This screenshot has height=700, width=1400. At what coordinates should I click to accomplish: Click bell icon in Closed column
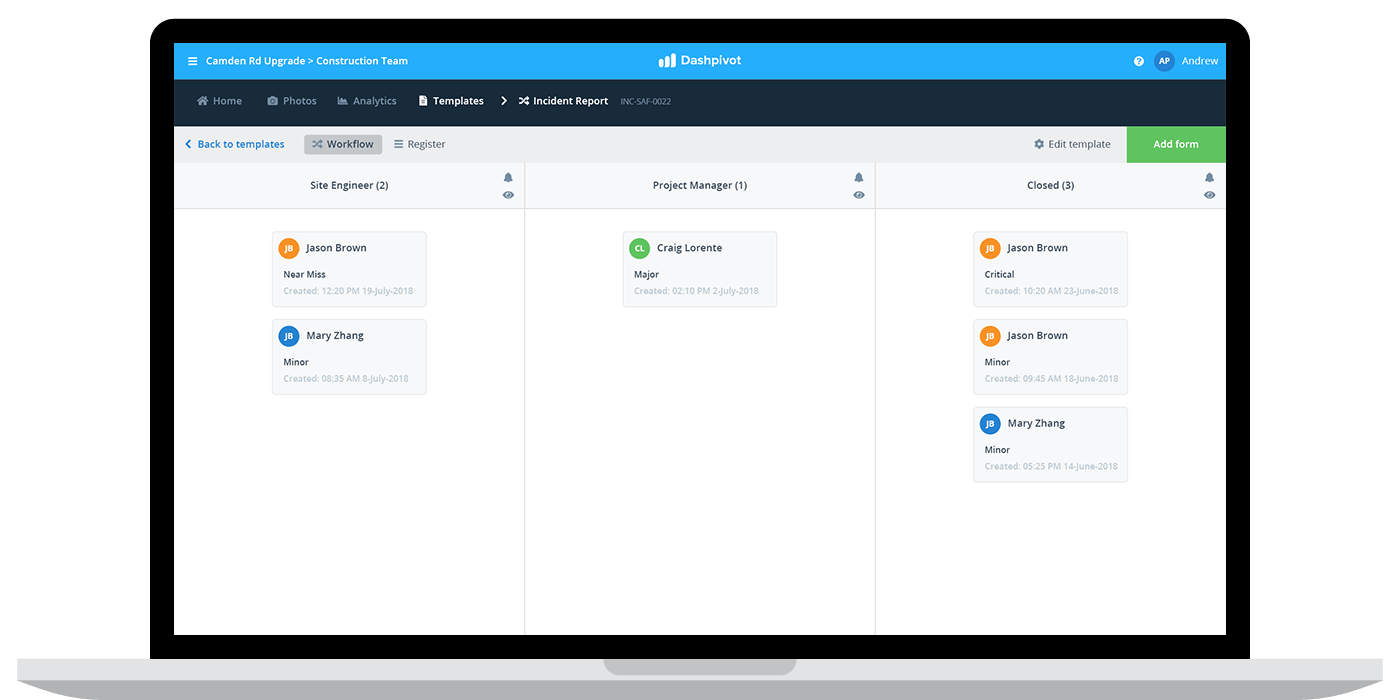pyautogui.click(x=1209, y=178)
